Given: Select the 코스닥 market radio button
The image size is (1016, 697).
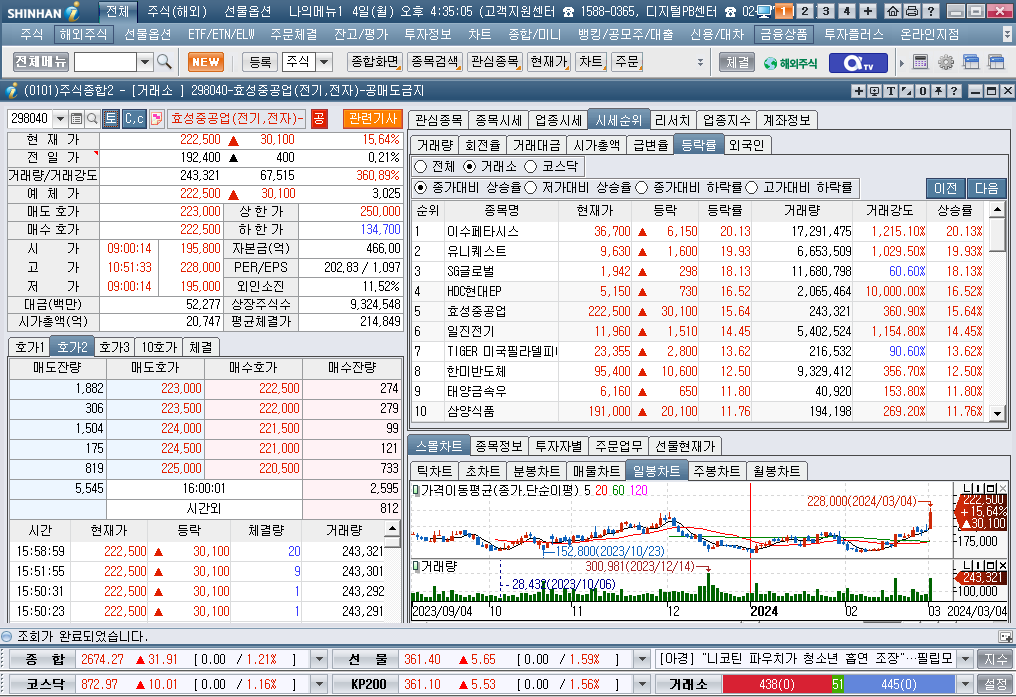Looking at the screenshot, I should click(531, 166).
